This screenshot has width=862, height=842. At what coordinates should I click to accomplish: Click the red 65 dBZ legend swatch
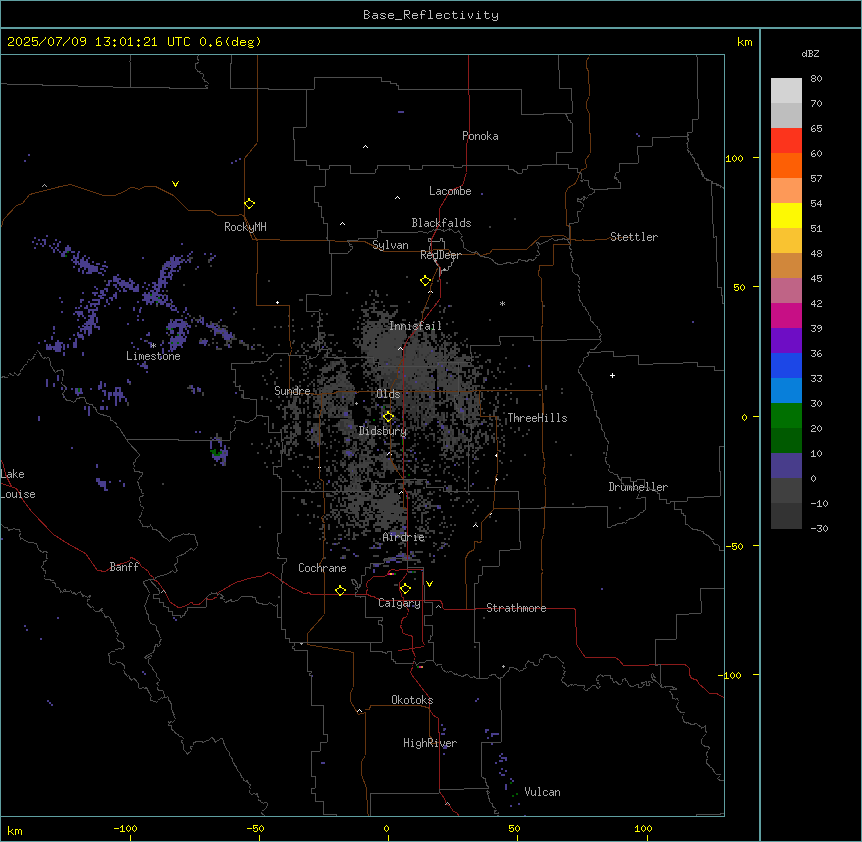(786, 140)
